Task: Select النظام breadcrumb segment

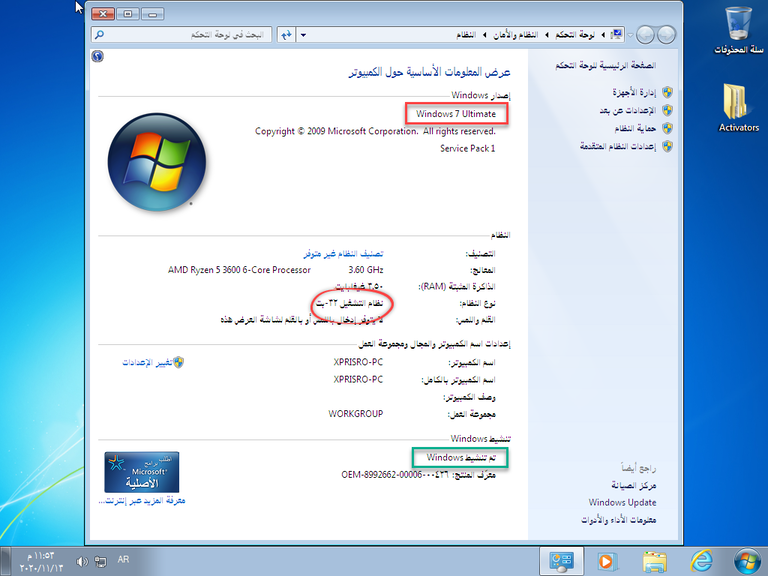Action: [x=466, y=35]
